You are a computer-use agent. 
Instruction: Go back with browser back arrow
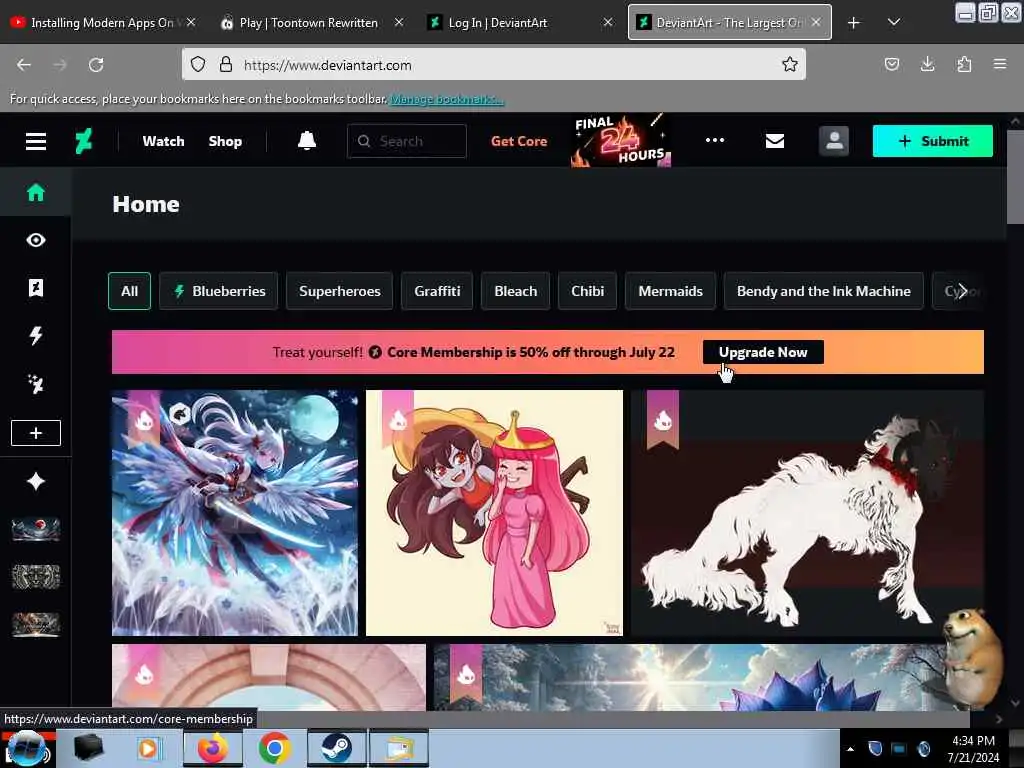pos(24,65)
